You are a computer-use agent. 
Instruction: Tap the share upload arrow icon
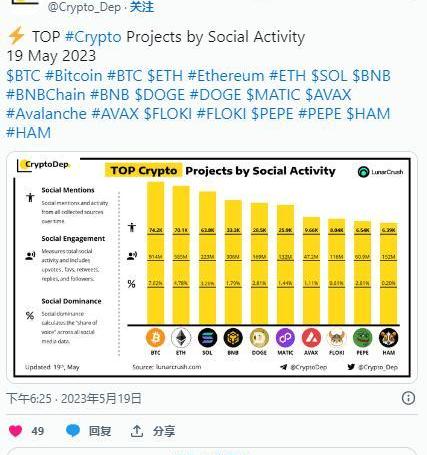click(137, 431)
